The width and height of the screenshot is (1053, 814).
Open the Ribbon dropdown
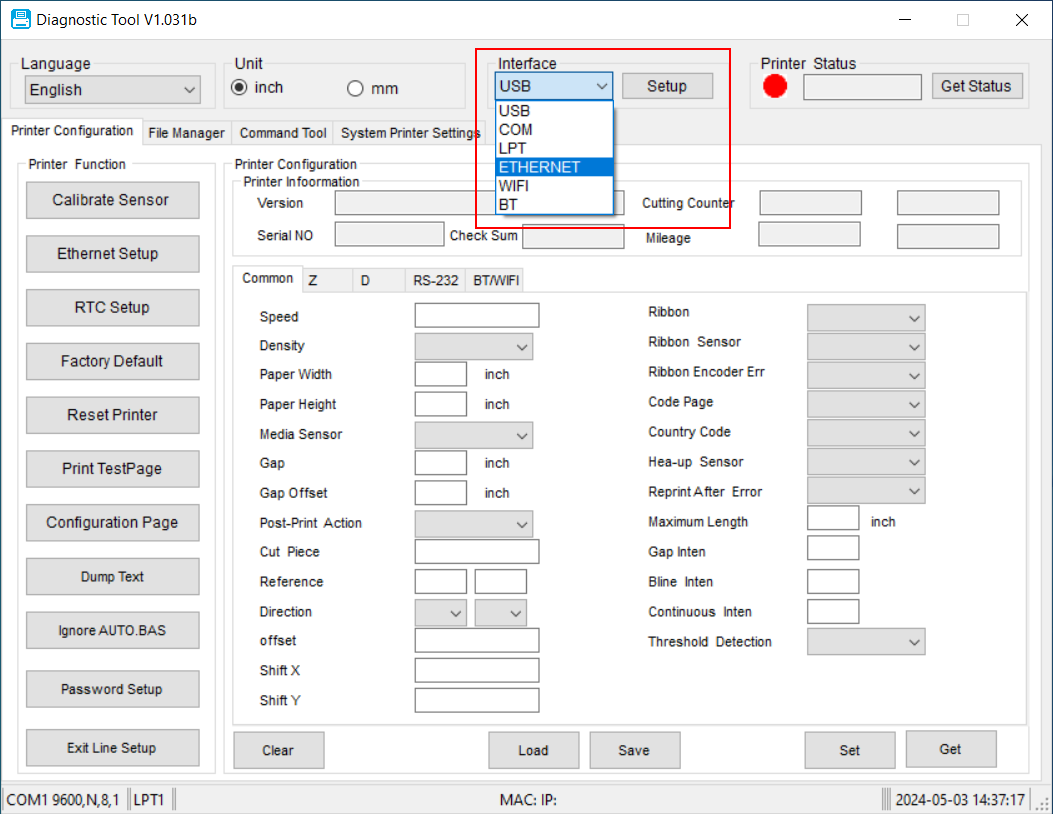[865, 318]
